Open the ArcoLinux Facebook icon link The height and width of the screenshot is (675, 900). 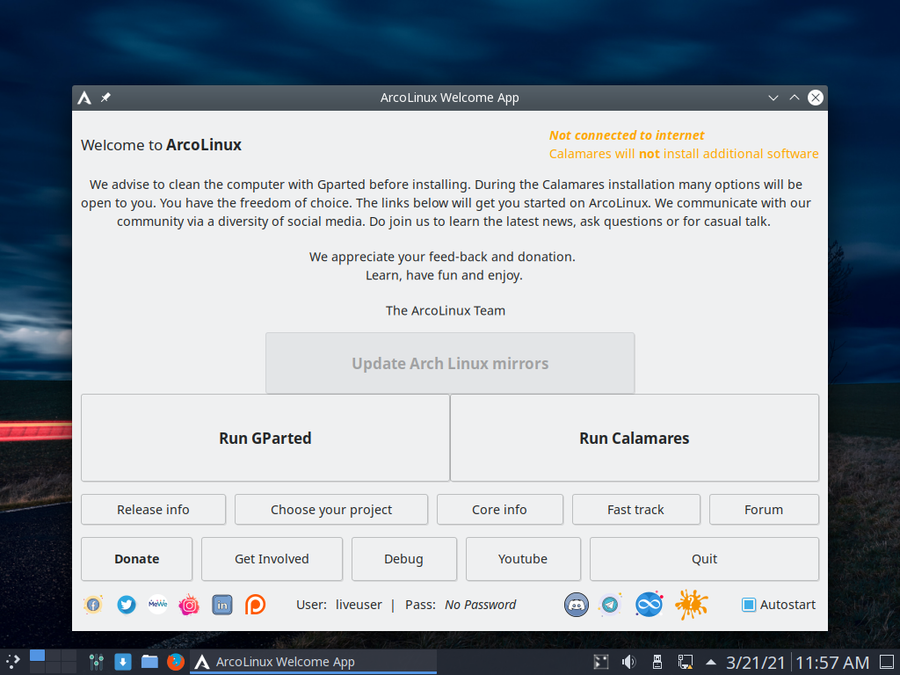click(x=93, y=604)
